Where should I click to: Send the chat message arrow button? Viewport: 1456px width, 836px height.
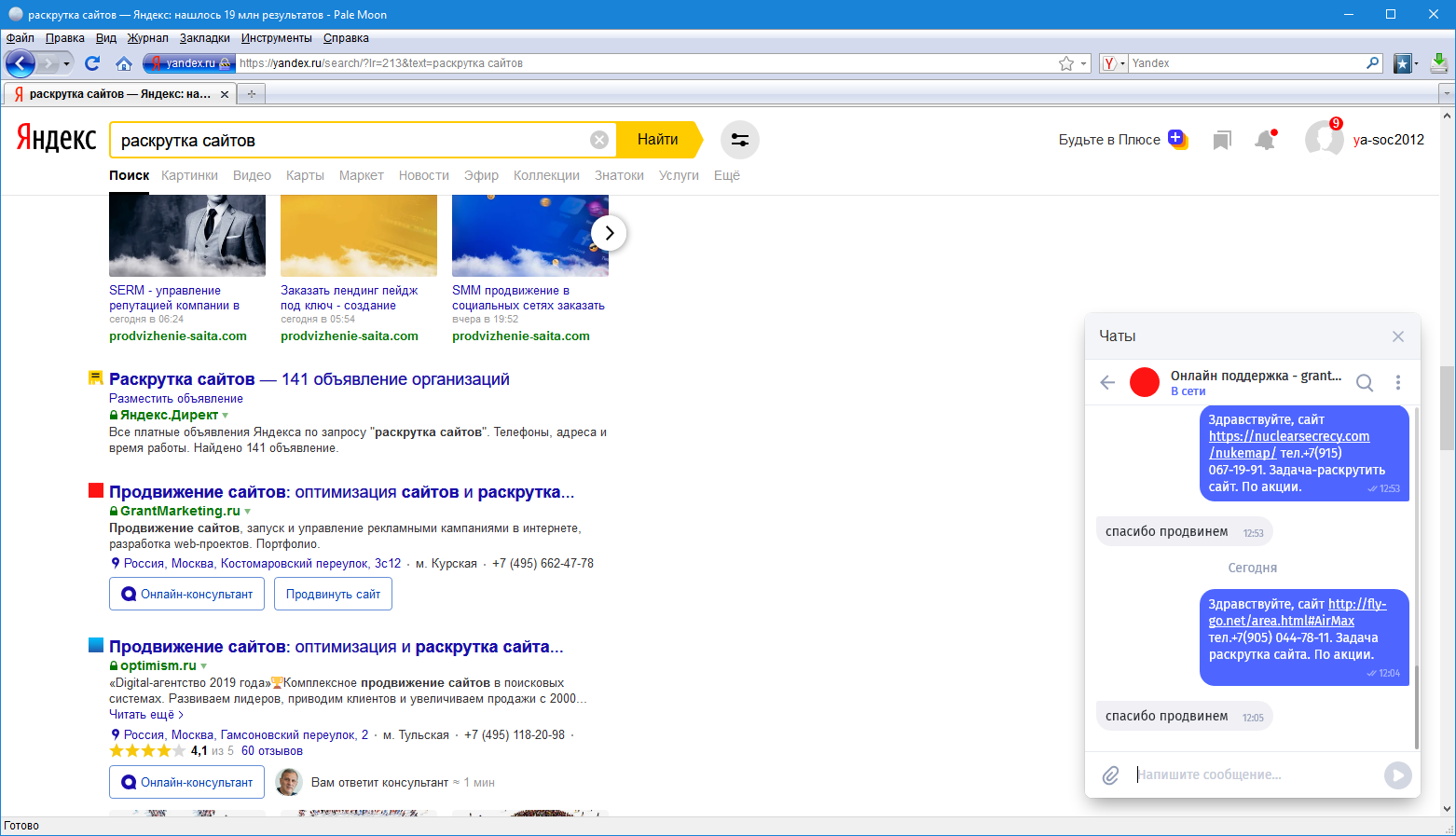point(1397,775)
